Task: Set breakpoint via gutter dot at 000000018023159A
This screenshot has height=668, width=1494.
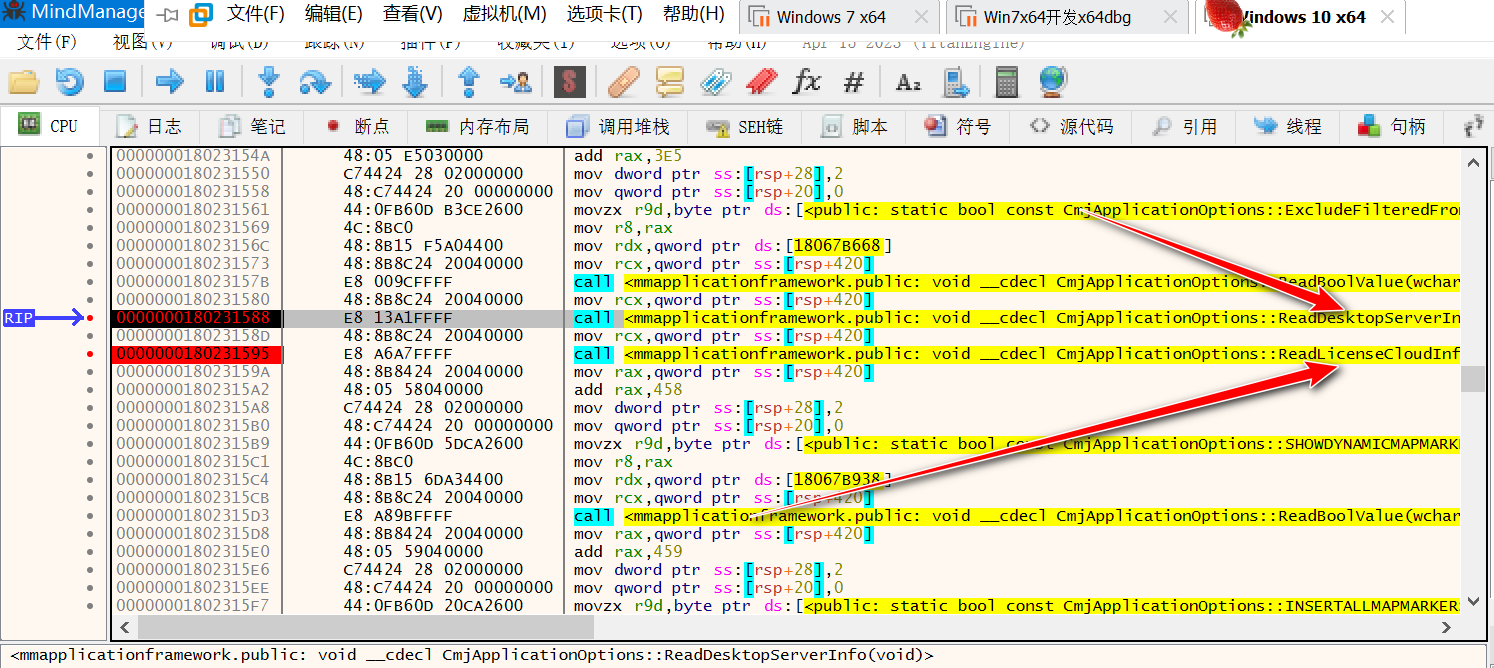Action: click(x=90, y=372)
